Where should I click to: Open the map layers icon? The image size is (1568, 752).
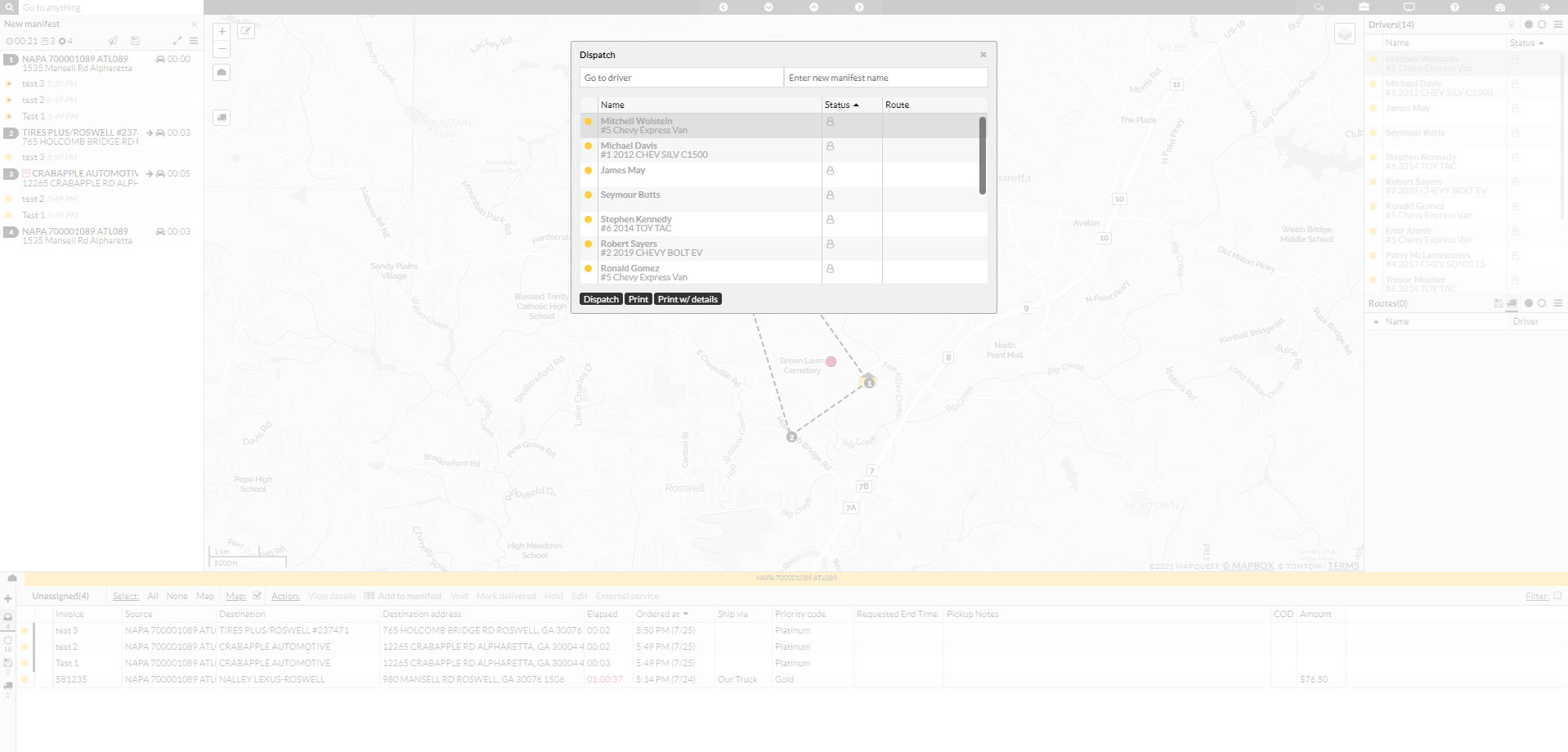coord(1343,34)
